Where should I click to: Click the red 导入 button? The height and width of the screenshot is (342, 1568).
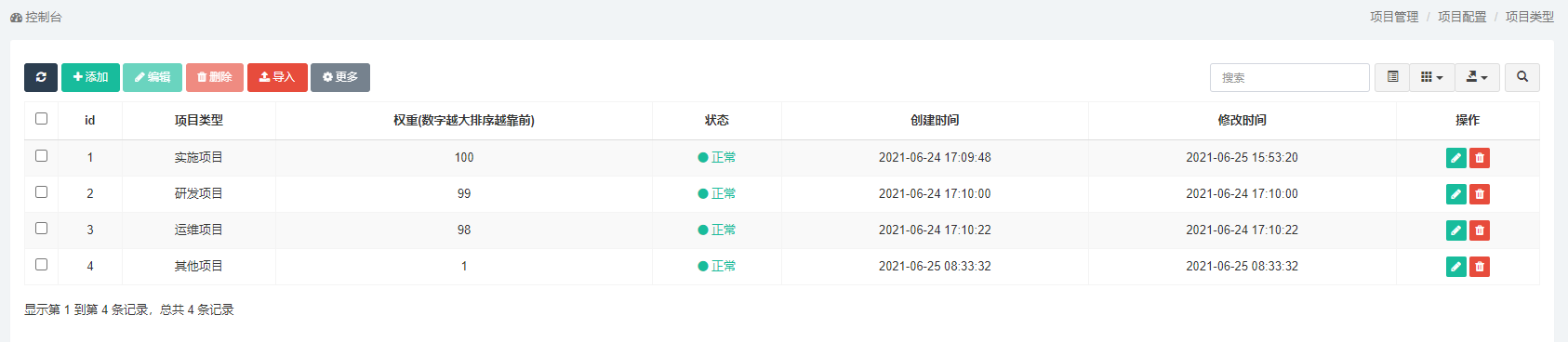pos(277,77)
